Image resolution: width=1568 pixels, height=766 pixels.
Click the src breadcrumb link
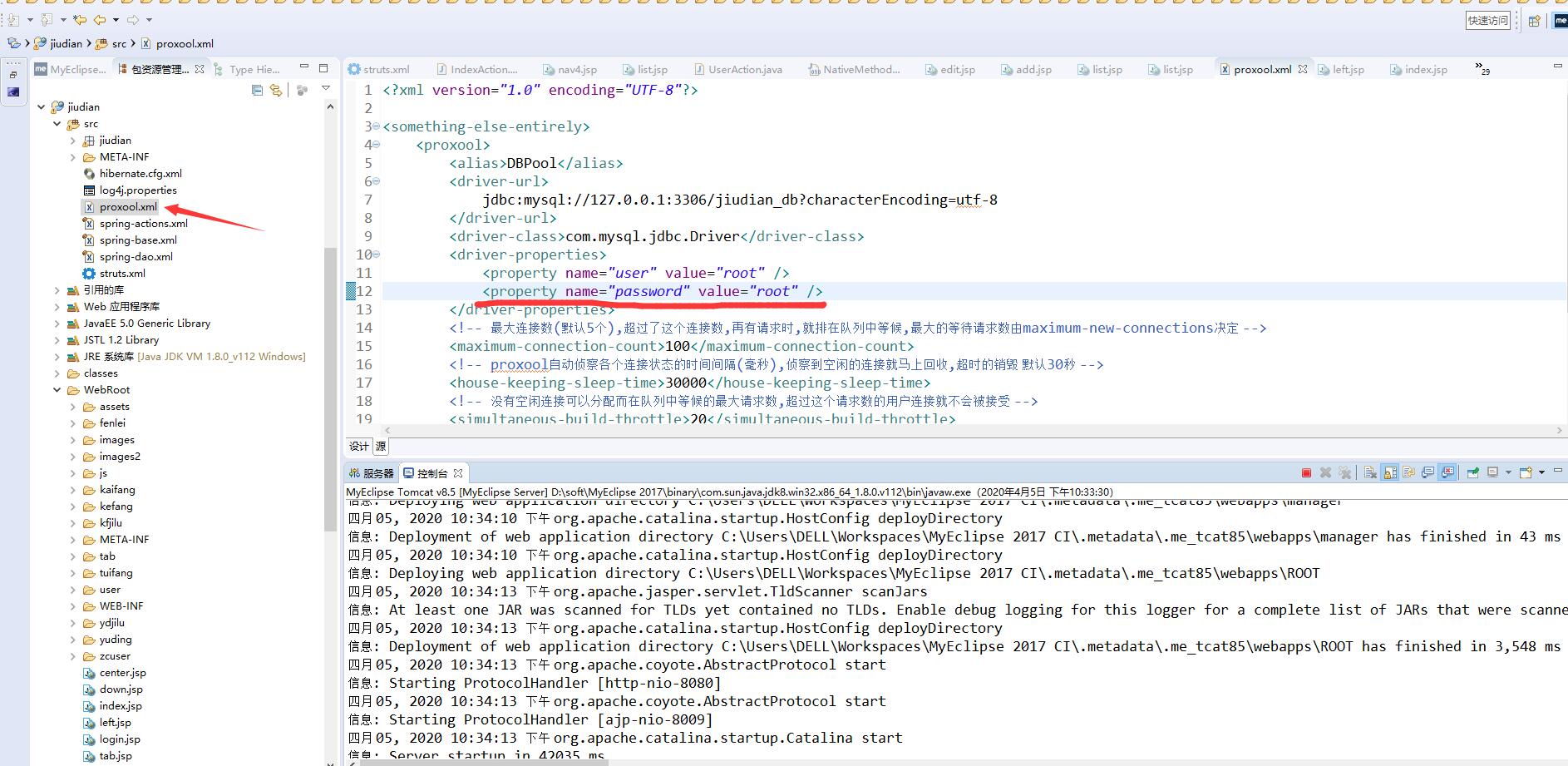119,44
